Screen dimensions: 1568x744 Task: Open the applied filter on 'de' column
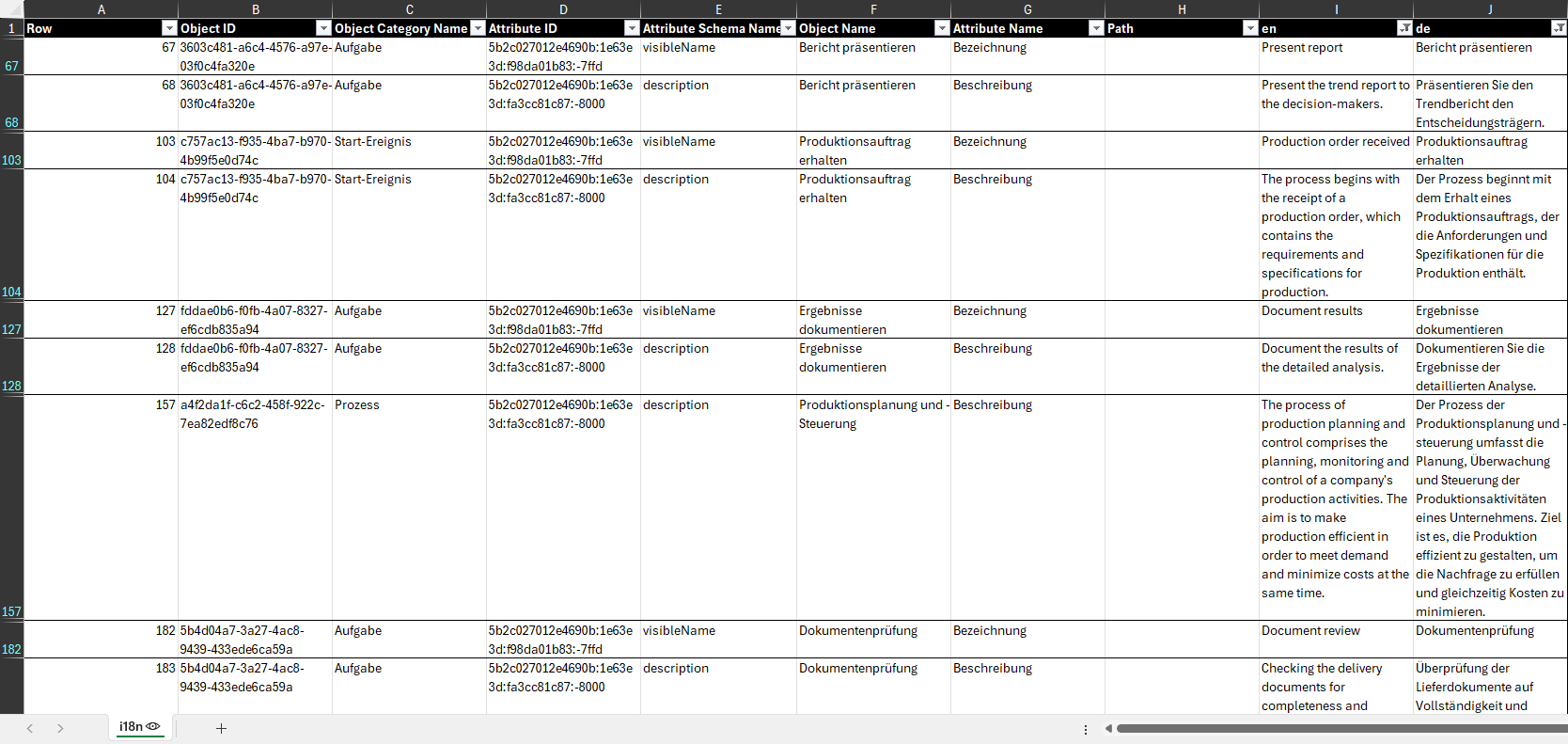[x=1559, y=28]
